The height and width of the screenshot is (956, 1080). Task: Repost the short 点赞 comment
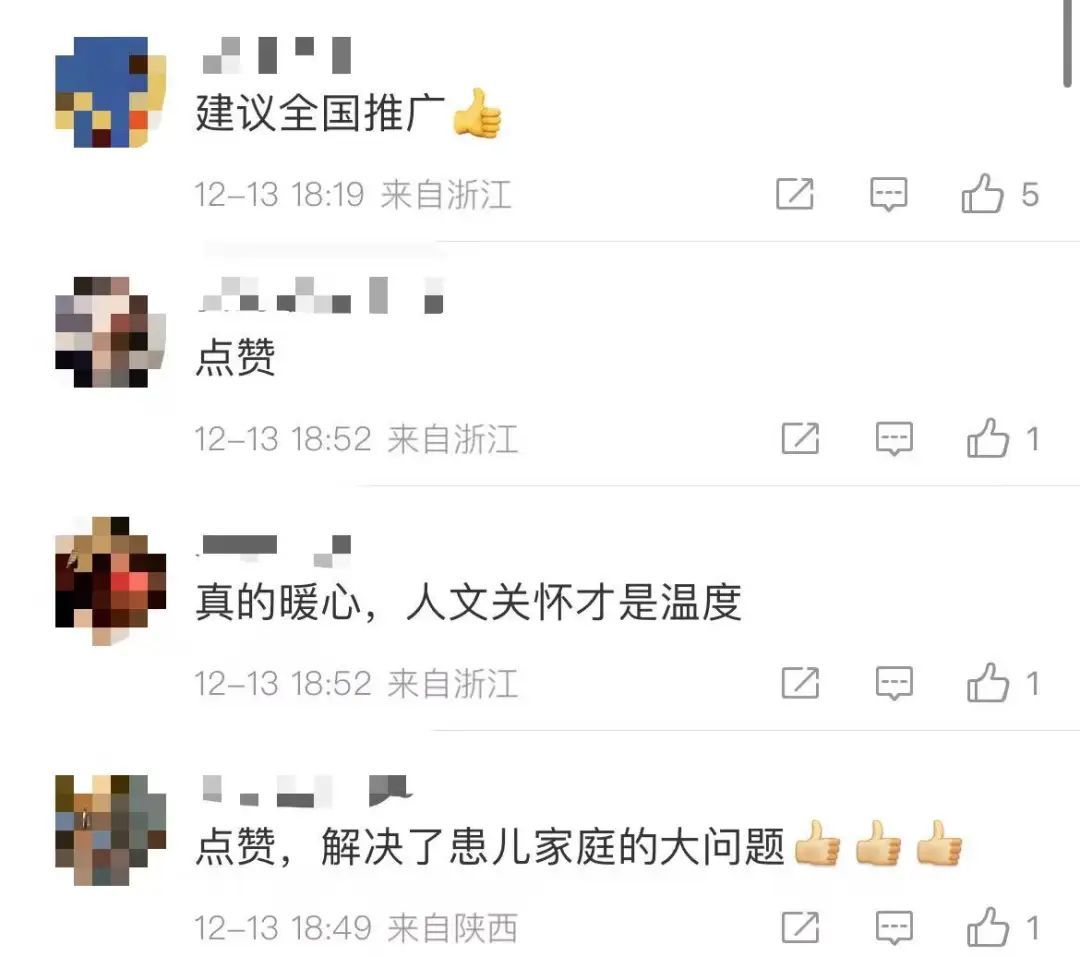click(800, 438)
